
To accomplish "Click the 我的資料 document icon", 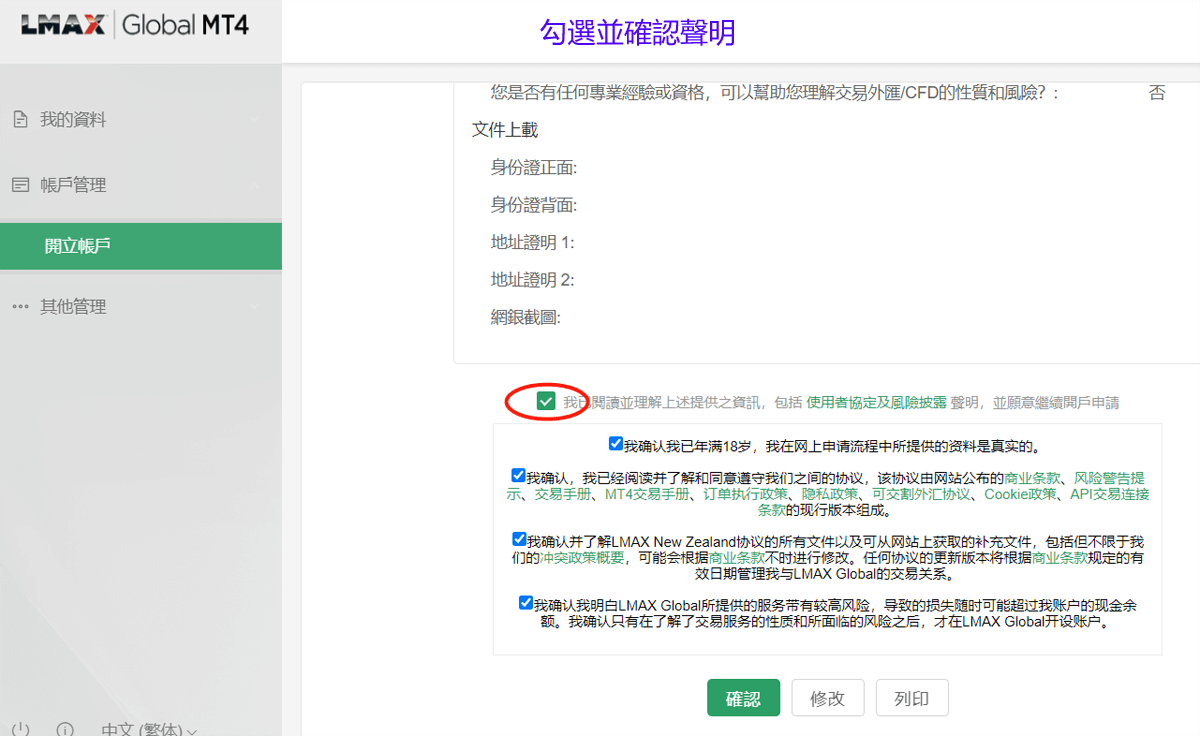I will [x=20, y=120].
